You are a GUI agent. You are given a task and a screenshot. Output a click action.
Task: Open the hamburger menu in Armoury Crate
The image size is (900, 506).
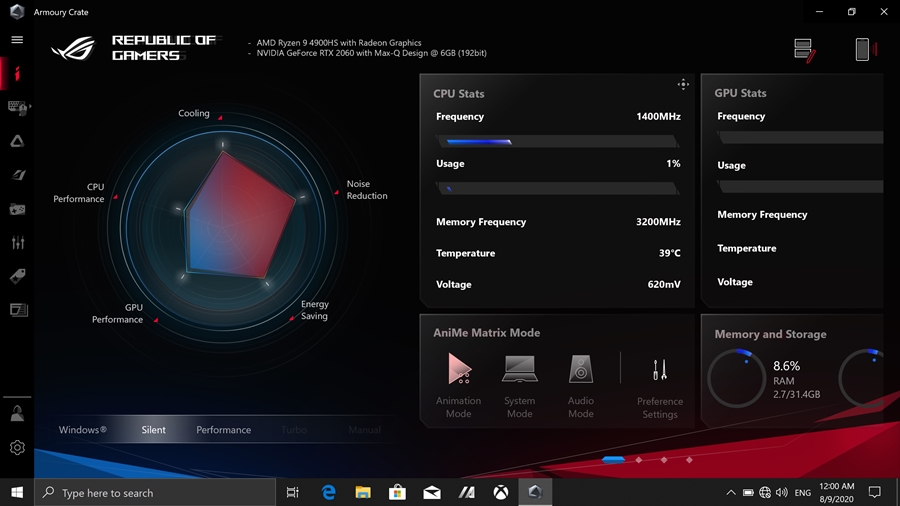click(x=17, y=40)
